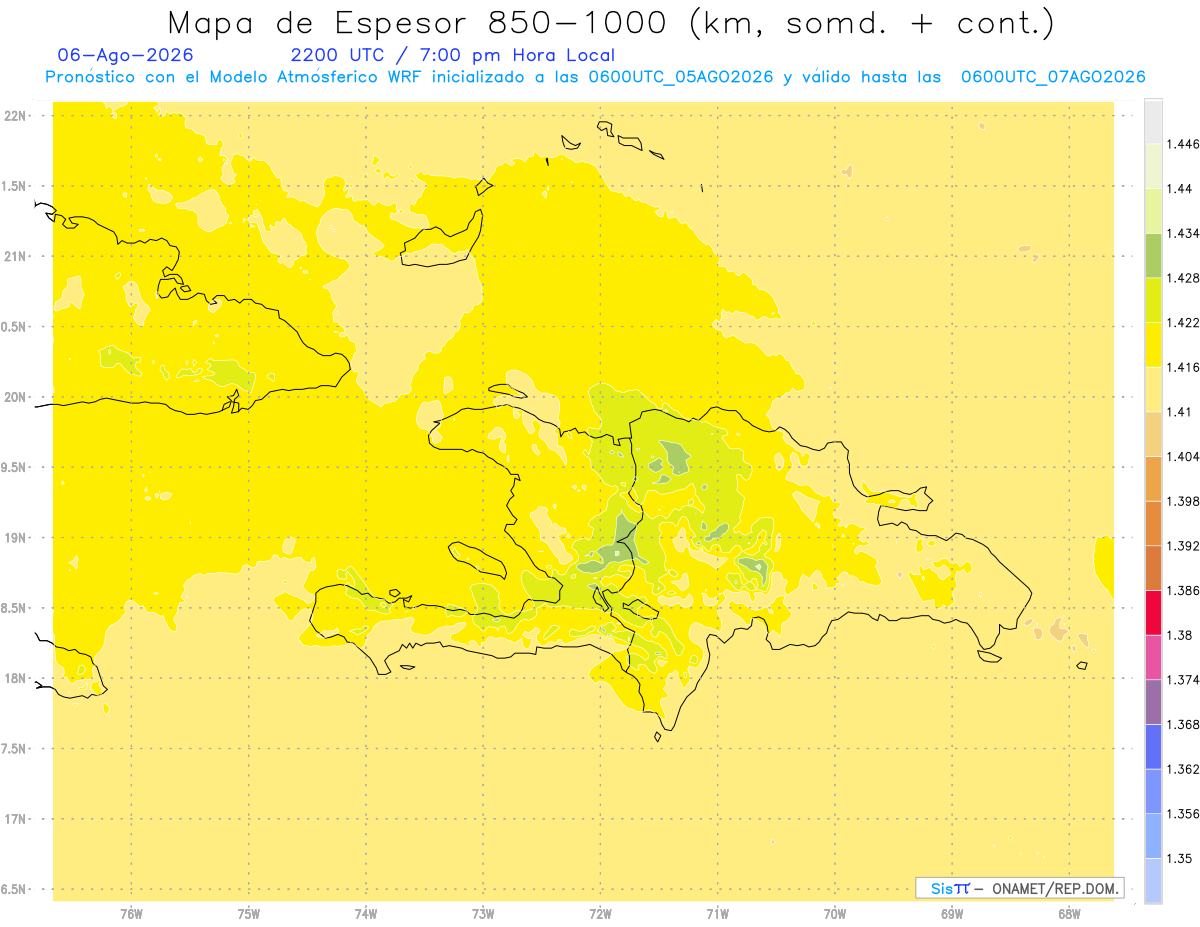Viewport: 1200px width, 927px height.
Task: Click the legend value 1.38
Action: pyautogui.click(x=1179, y=635)
